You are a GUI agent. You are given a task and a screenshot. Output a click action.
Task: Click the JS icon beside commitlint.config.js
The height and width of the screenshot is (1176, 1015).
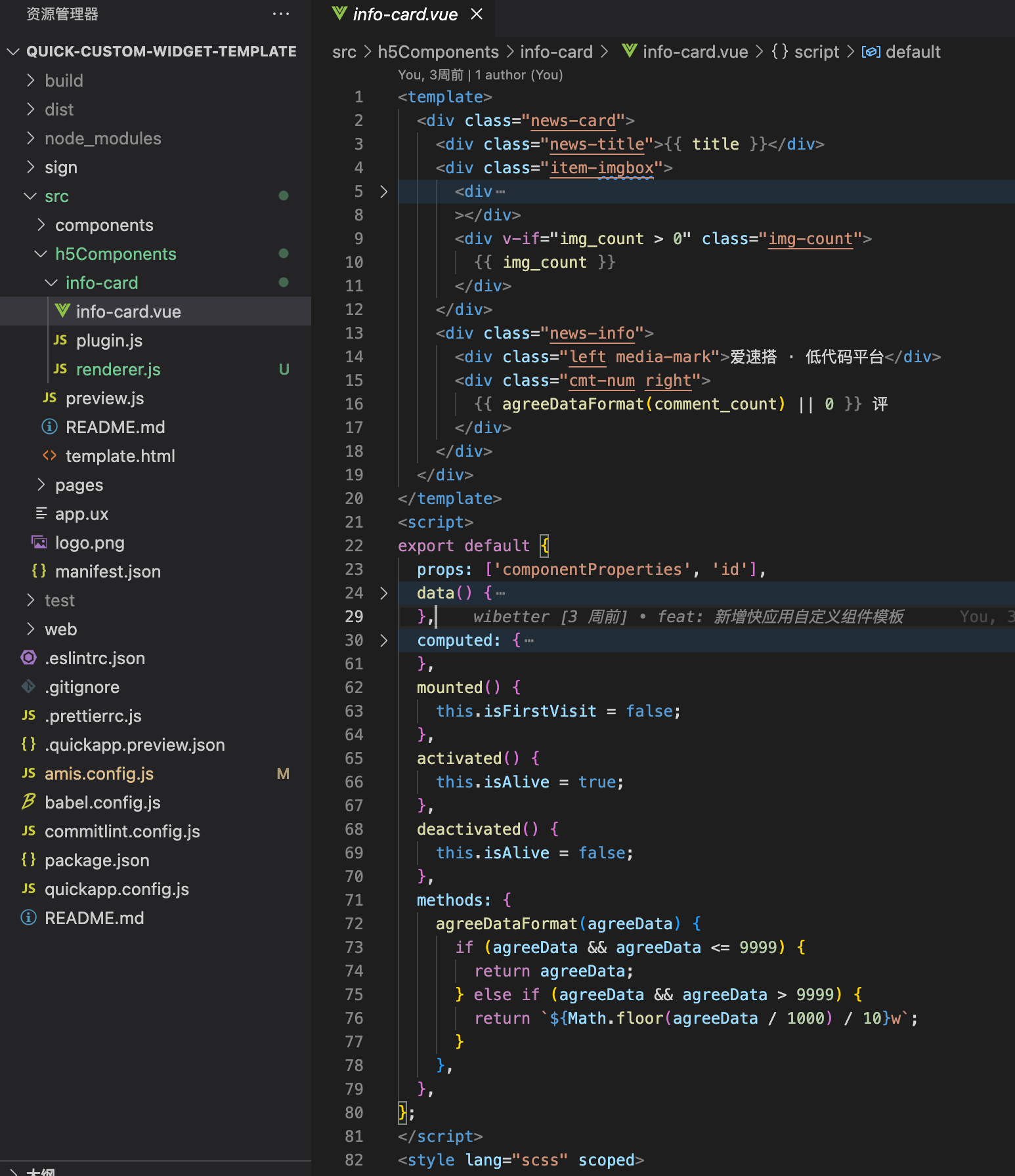pos(29,831)
